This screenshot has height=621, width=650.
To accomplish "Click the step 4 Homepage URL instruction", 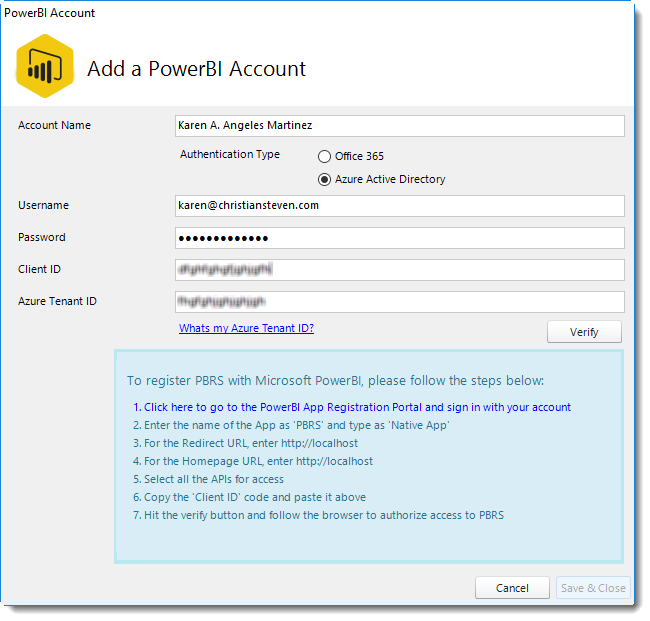I will (252, 461).
